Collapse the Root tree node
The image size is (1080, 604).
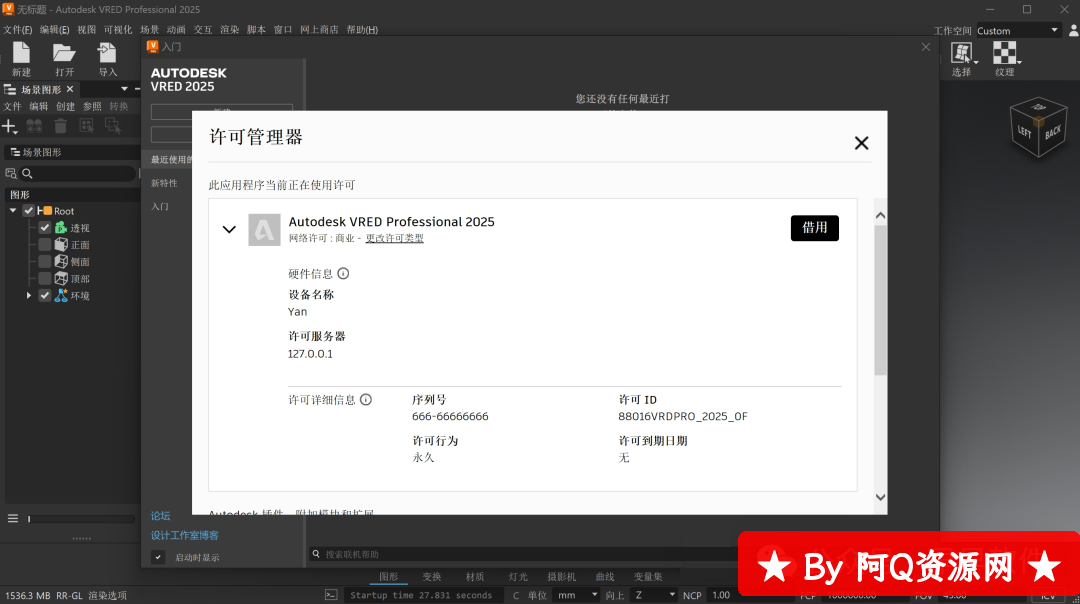tap(13, 211)
